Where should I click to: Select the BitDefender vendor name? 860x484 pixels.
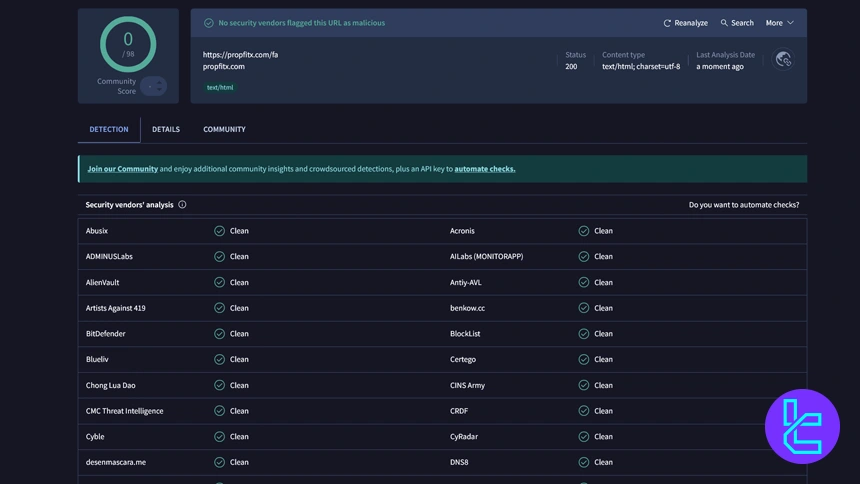(x=105, y=334)
